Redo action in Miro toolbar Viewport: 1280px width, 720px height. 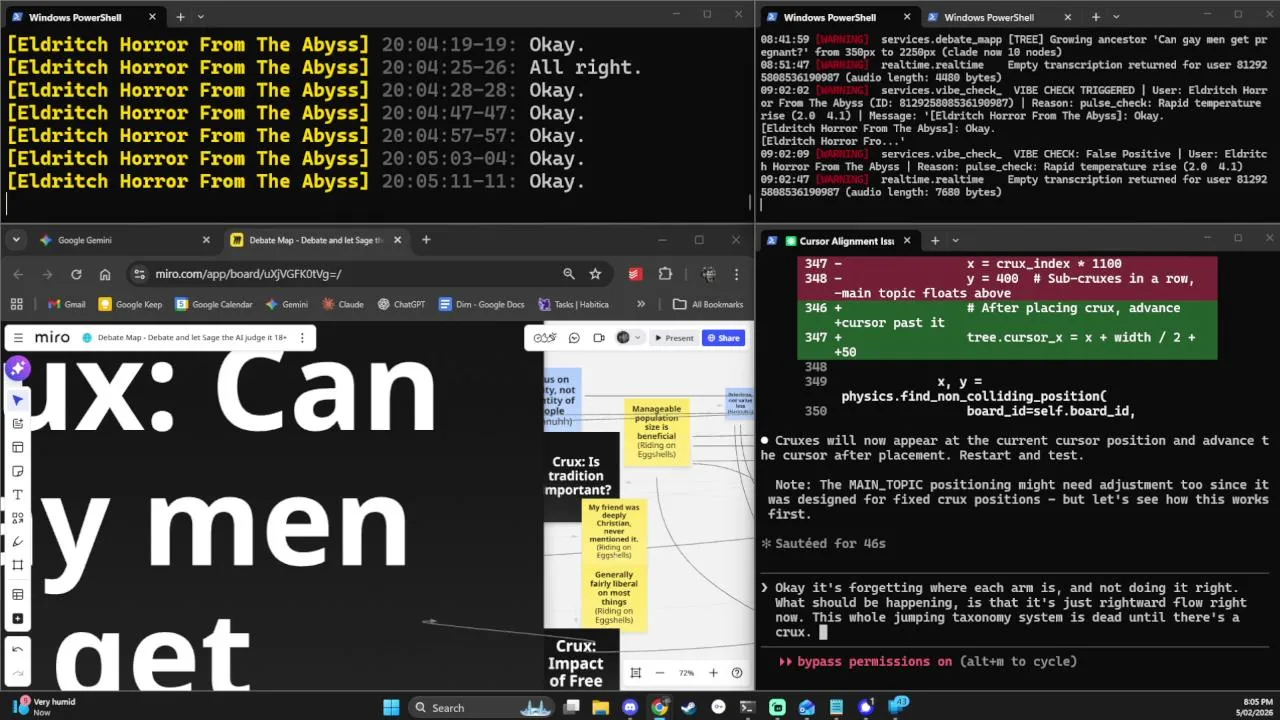click(x=17, y=672)
